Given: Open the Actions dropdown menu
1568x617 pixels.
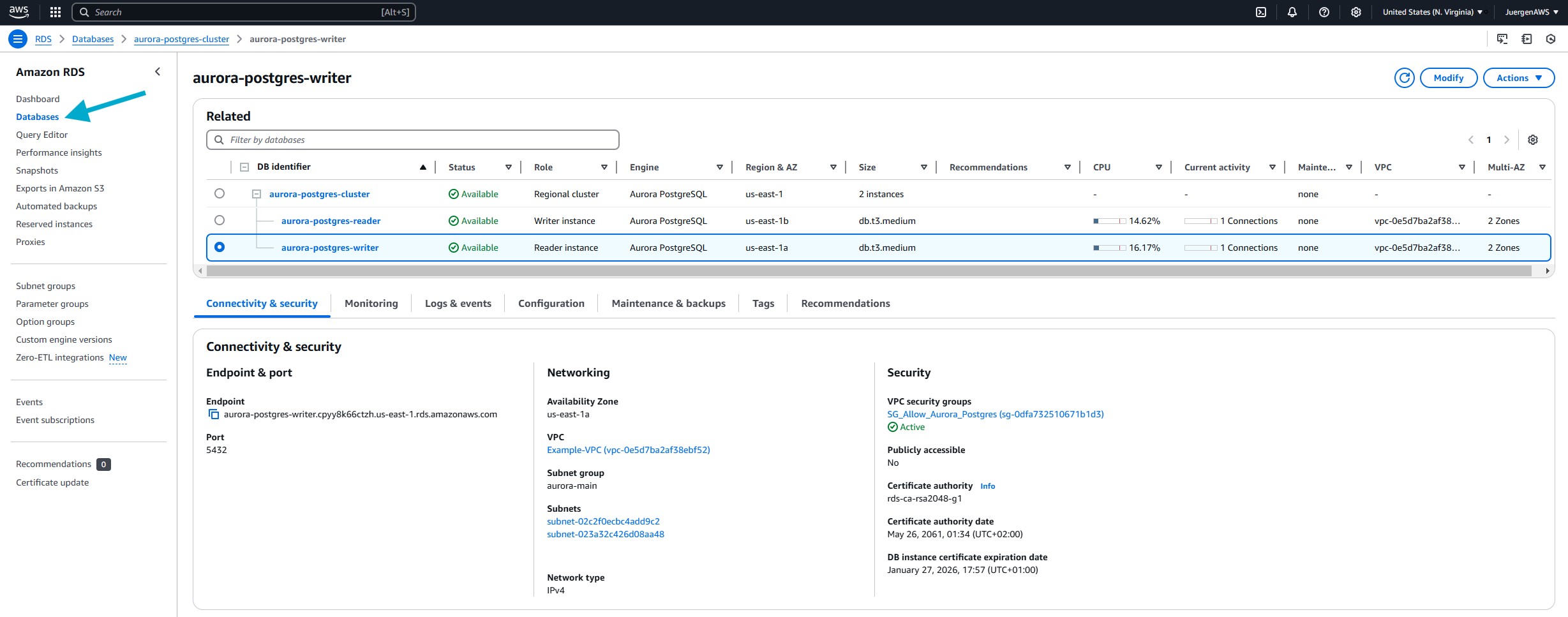Looking at the screenshot, I should pyautogui.click(x=1518, y=78).
